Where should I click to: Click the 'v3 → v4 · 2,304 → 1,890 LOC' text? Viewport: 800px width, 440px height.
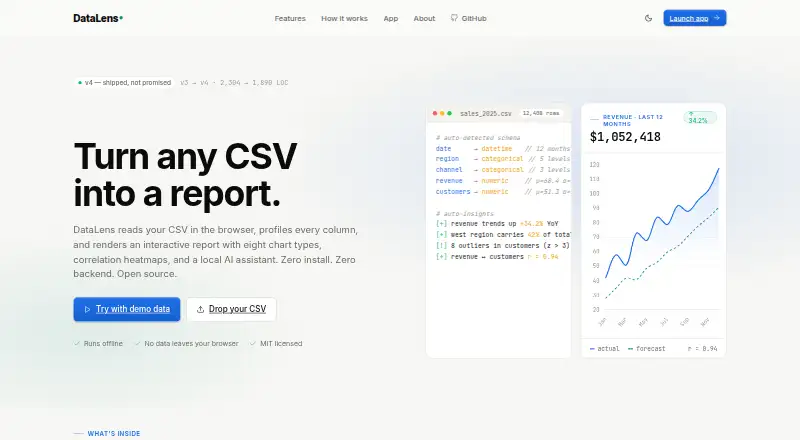[x=234, y=83]
